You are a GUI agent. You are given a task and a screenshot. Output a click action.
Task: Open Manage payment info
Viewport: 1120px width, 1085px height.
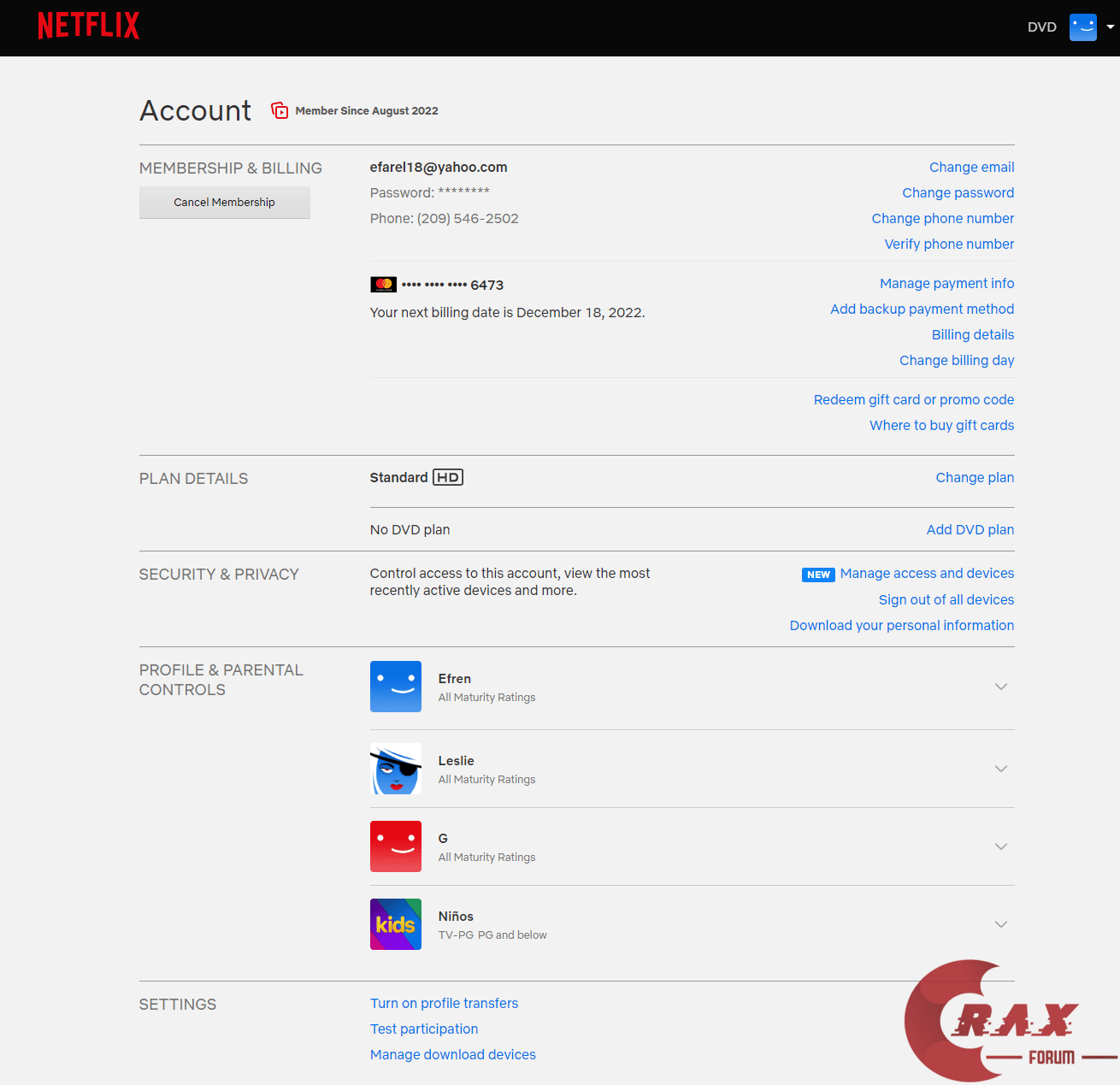[947, 284]
